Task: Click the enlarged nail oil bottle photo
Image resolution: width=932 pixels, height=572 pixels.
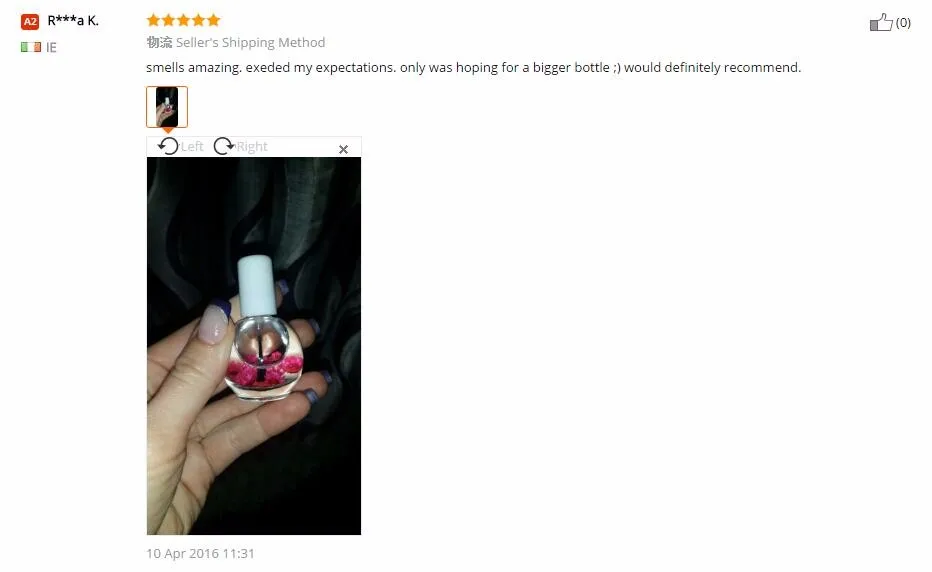Action: pos(254,346)
